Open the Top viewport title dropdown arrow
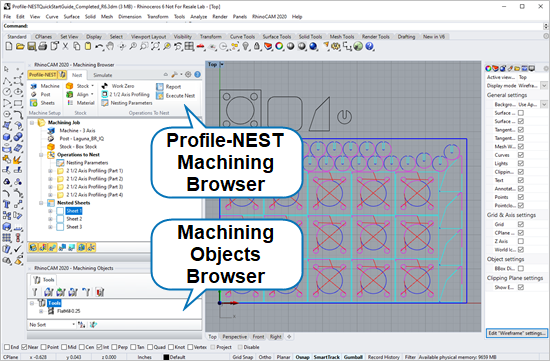 (x=221, y=64)
